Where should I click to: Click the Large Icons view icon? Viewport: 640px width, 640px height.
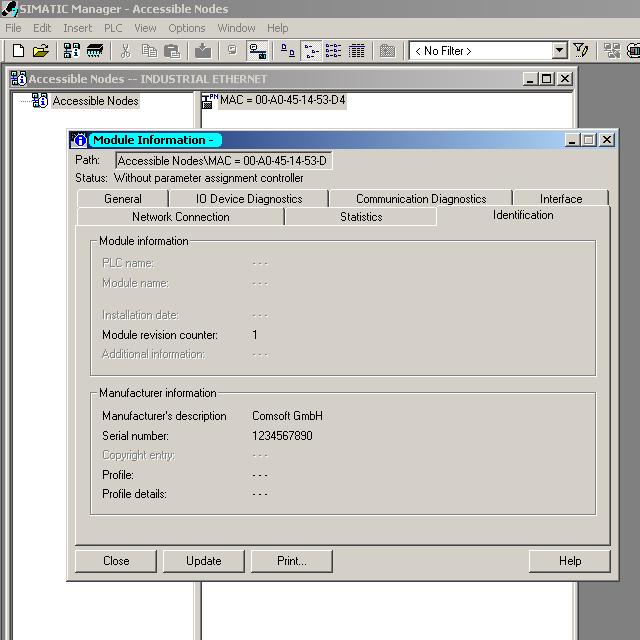coord(287,51)
